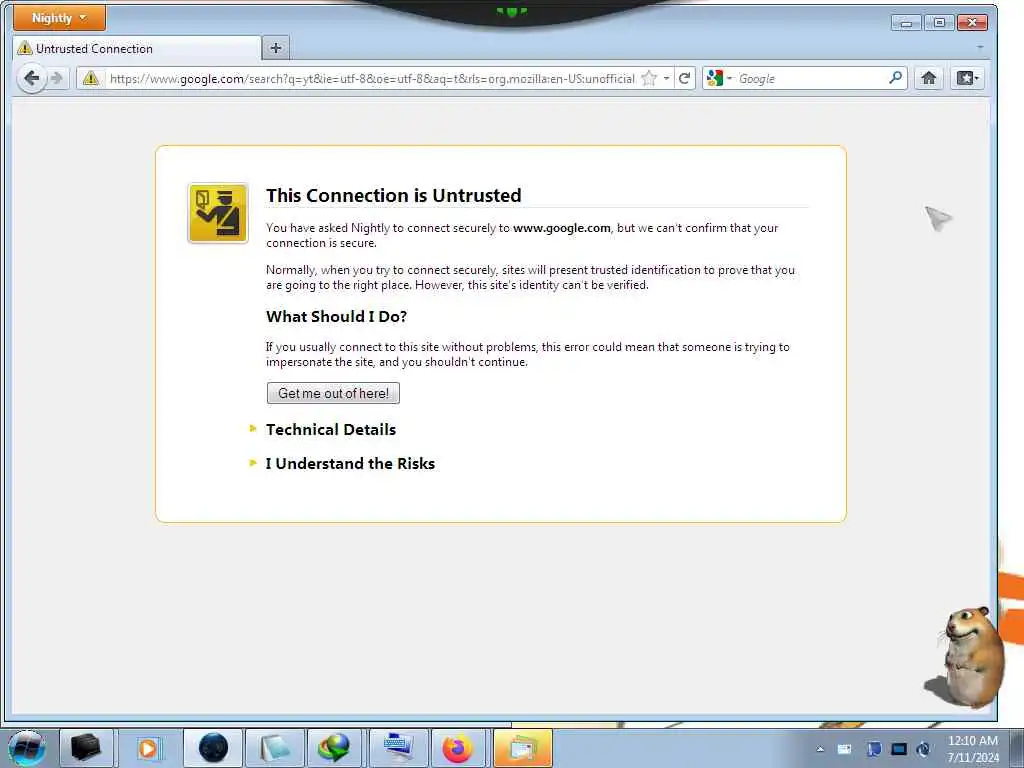Viewport: 1024px width, 768px height.
Task: Reload the page with refresh icon
Action: pyautogui.click(x=684, y=78)
